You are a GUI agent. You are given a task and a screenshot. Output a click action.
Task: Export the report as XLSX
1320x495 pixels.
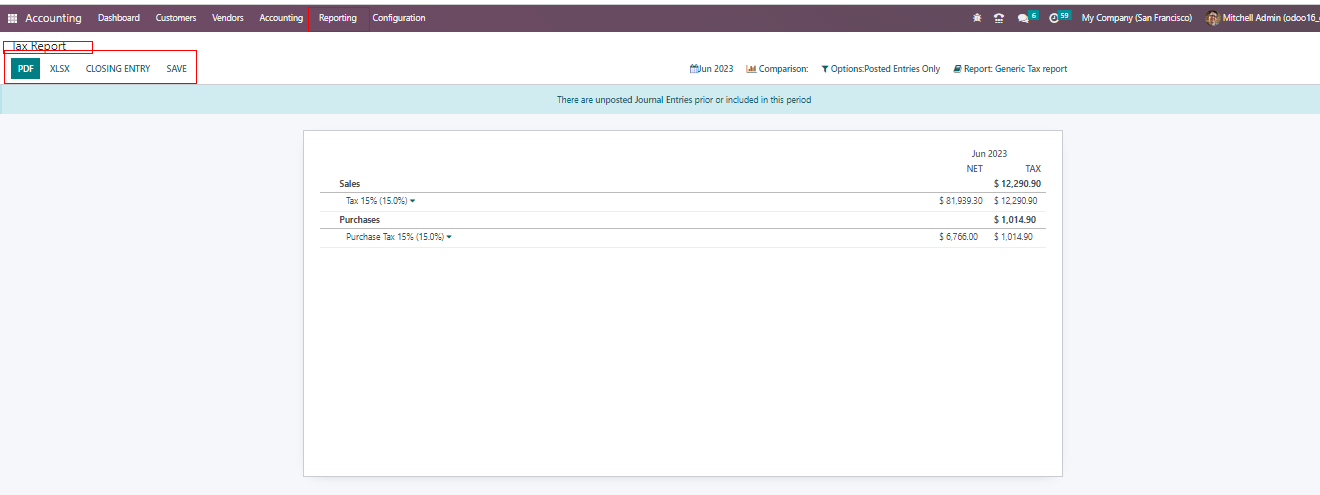60,69
